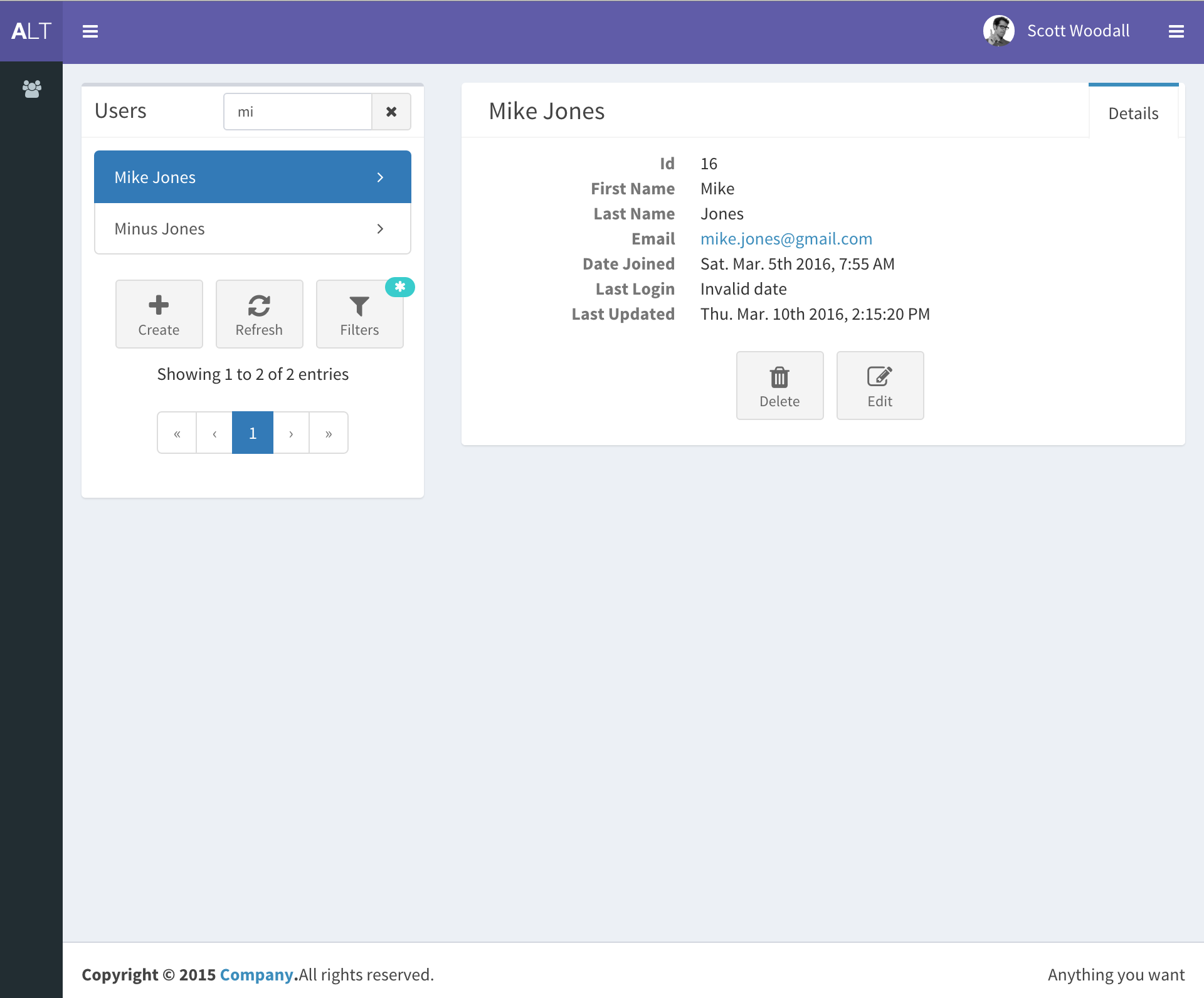Screen dimensions: 1204x998
Task: Edit Mike Jones with pencil button
Action: 880,386
